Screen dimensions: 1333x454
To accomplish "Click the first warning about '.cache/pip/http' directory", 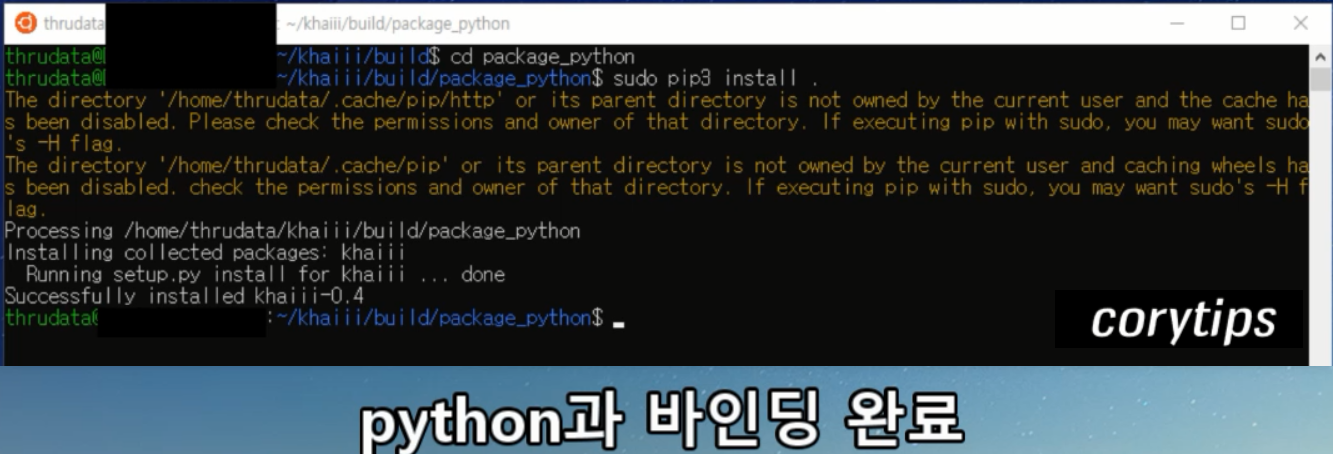I will [657, 122].
